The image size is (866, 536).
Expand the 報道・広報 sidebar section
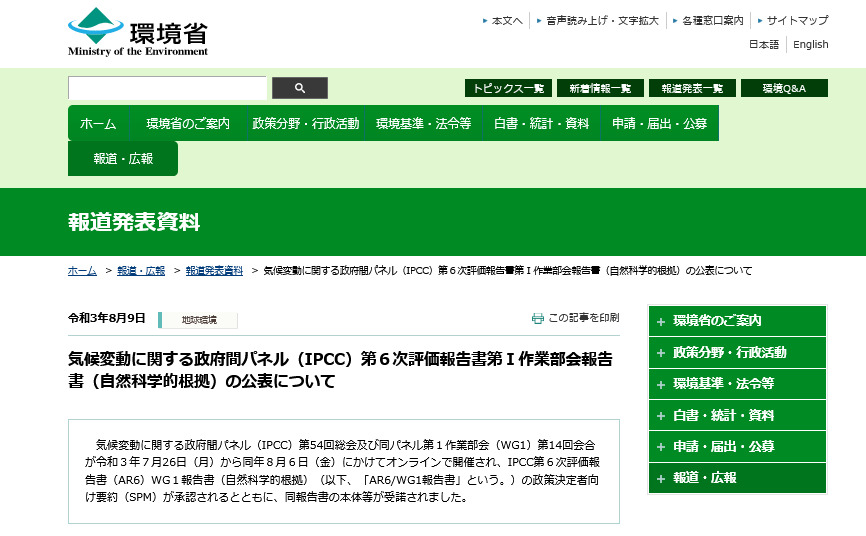[737, 478]
